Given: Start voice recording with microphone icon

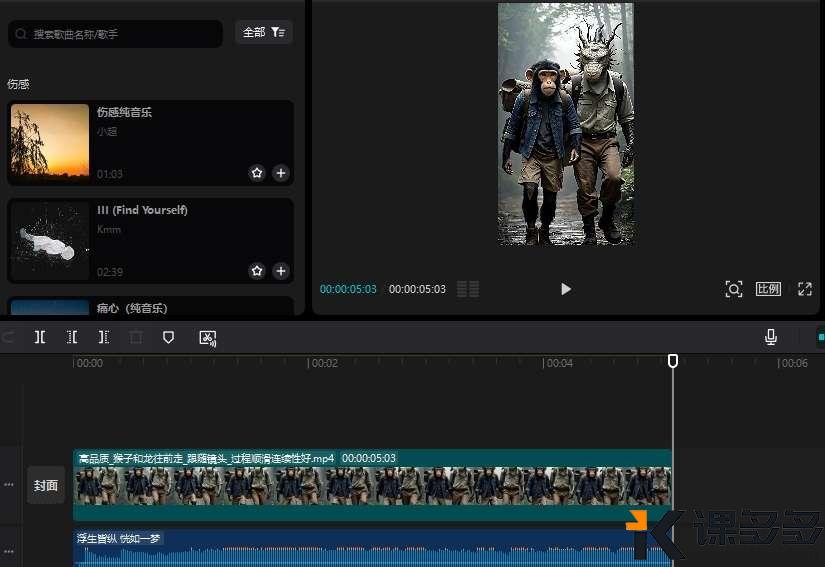Looking at the screenshot, I should pyautogui.click(x=771, y=337).
